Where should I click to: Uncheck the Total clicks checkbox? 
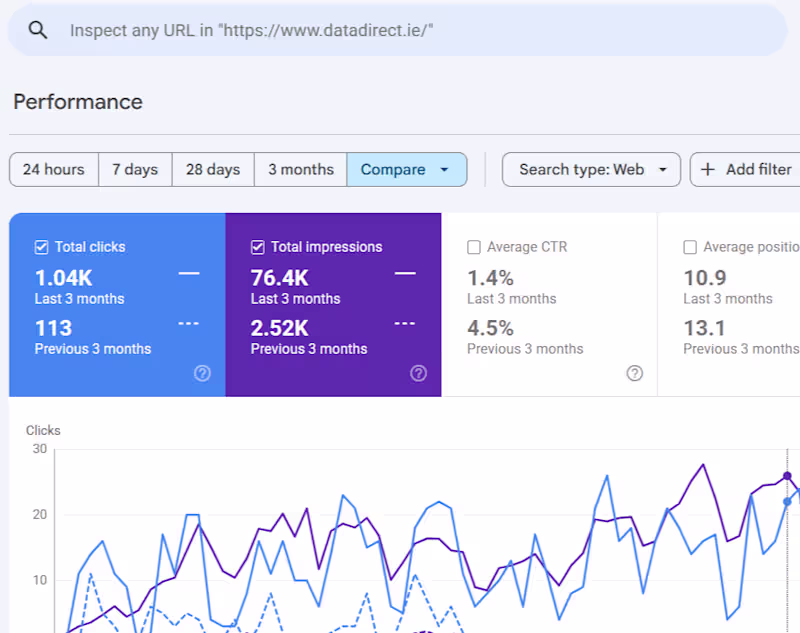pos(41,247)
